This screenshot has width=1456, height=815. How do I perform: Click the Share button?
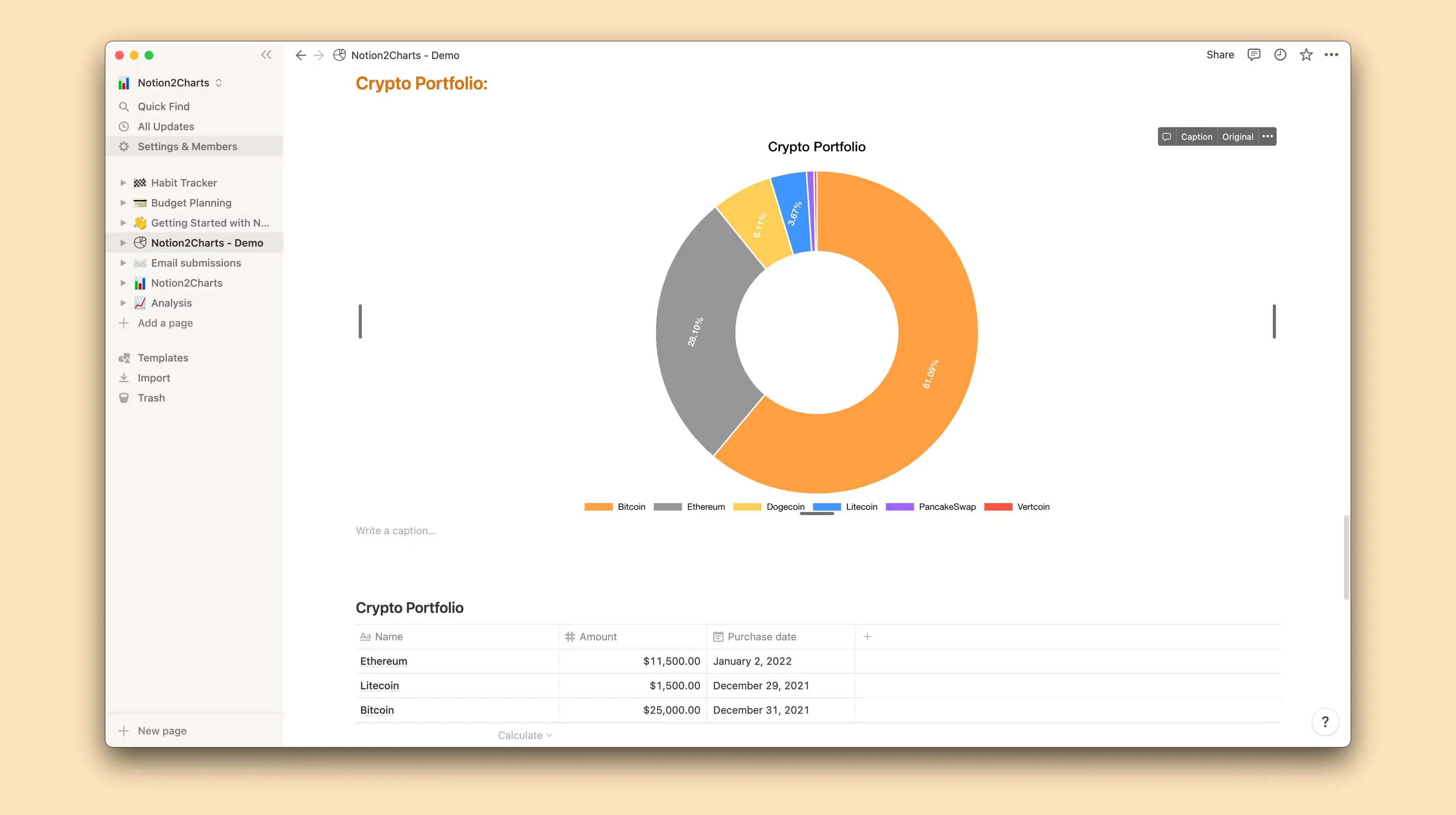tap(1220, 55)
